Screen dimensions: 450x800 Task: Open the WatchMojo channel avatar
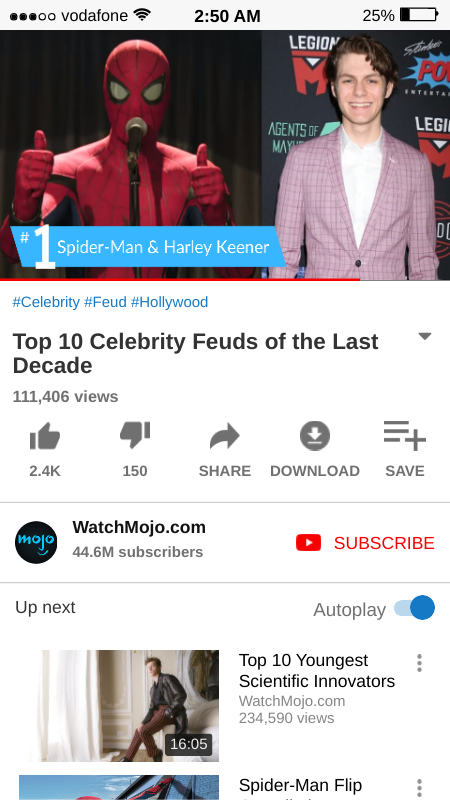pos(36,542)
